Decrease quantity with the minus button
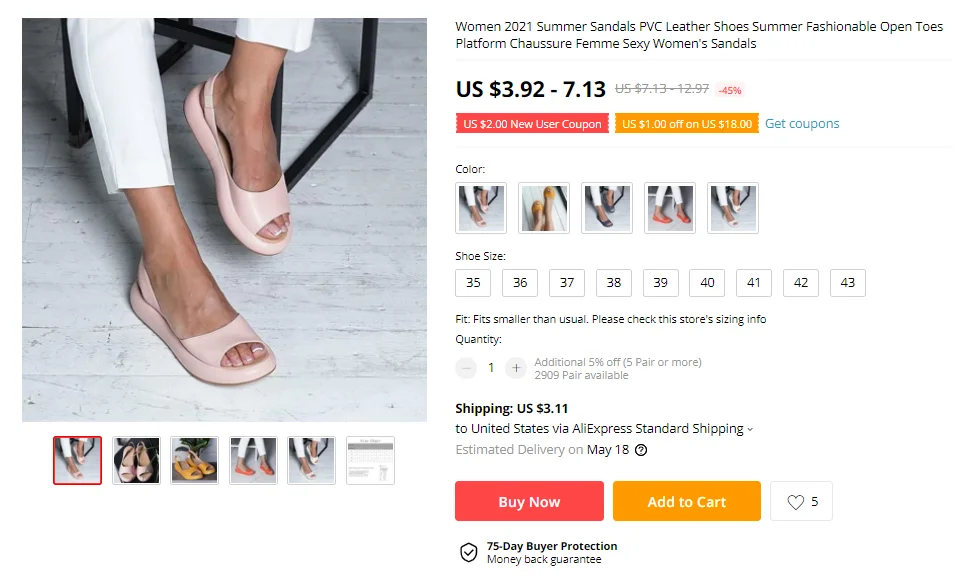This screenshot has height=586, width=976. point(466,368)
